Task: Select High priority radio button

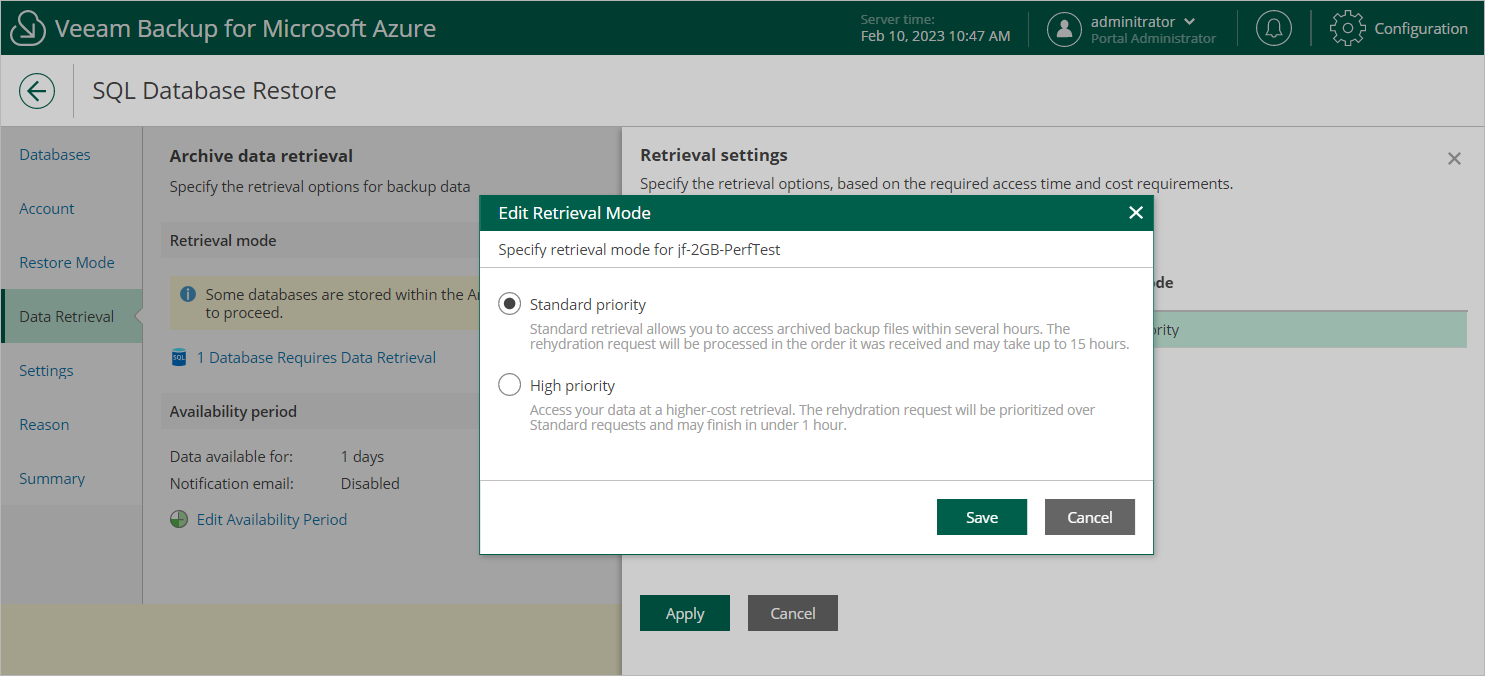Action: point(510,385)
